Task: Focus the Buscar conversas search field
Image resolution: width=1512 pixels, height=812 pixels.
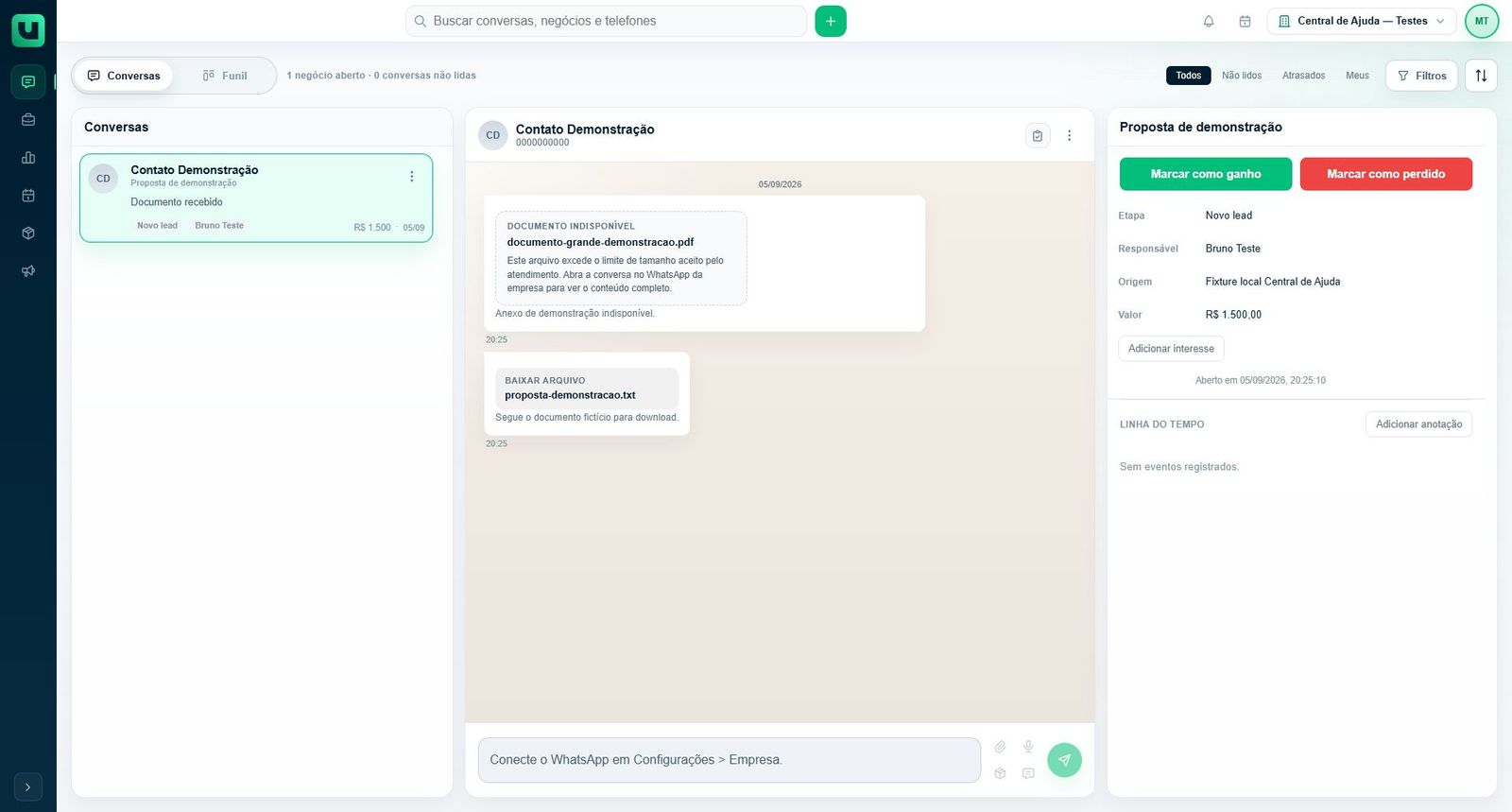Action: pos(606,21)
